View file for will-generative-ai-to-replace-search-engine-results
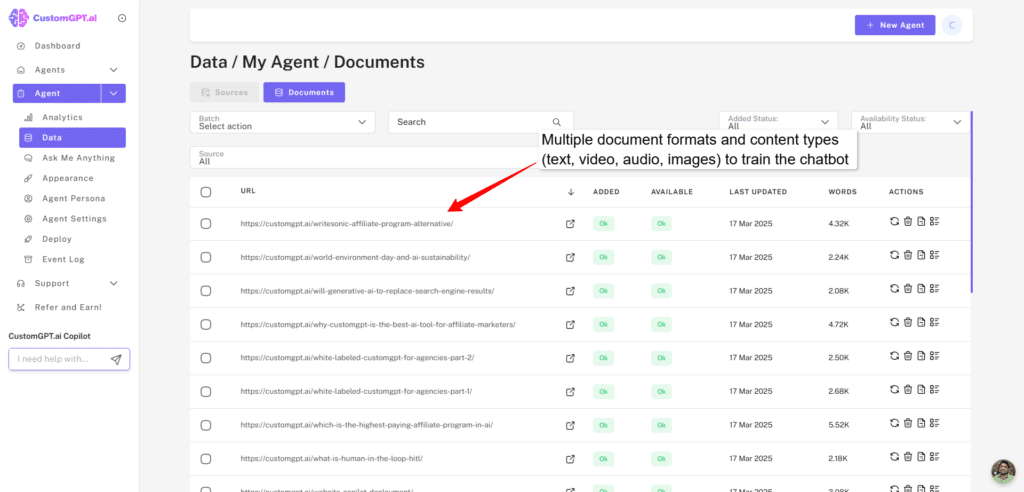 [x=921, y=288]
